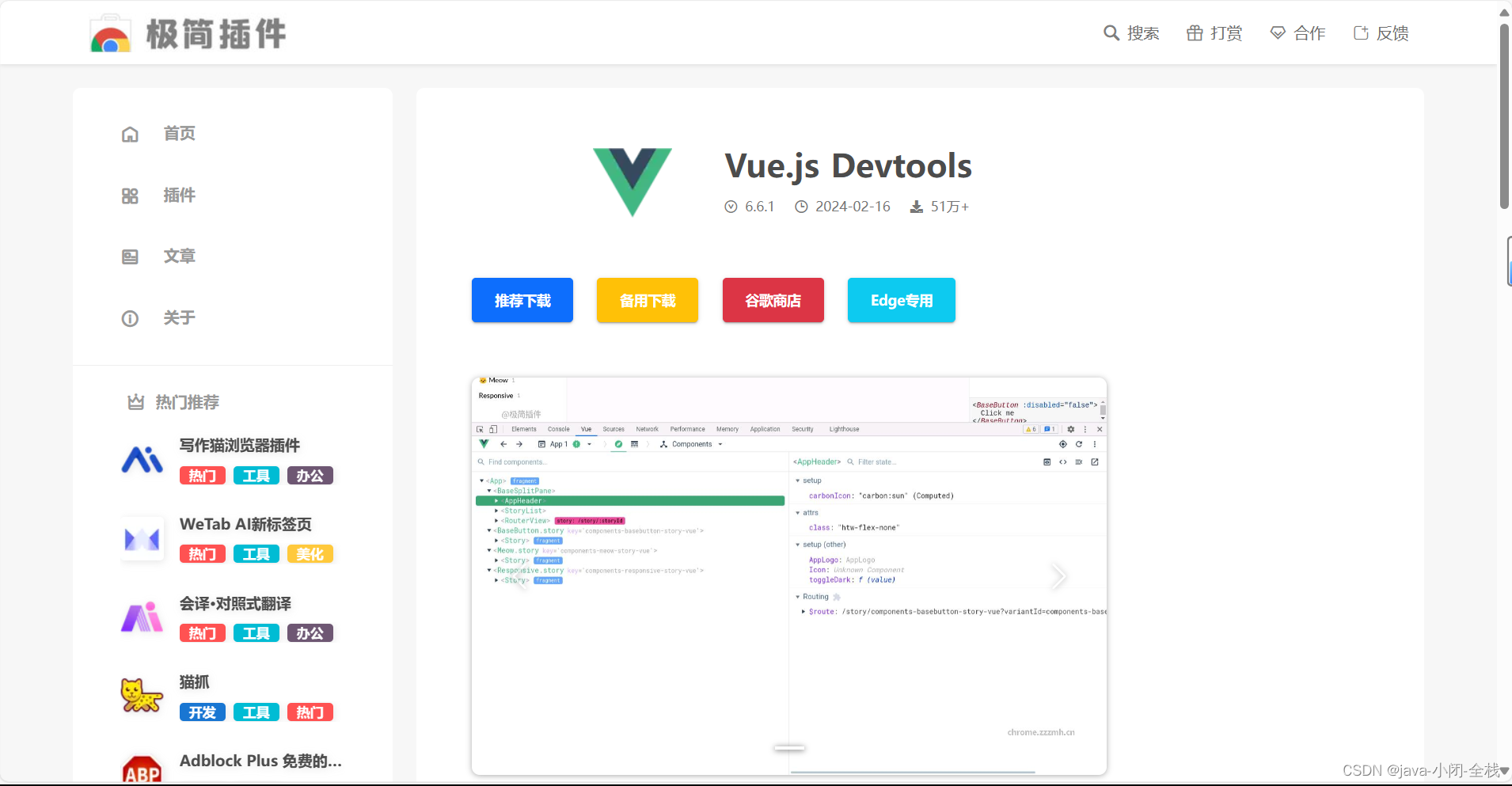The image size is (1512, 786).
Task: Open 关于 about page in sidebar
Action: pos(180,318)
